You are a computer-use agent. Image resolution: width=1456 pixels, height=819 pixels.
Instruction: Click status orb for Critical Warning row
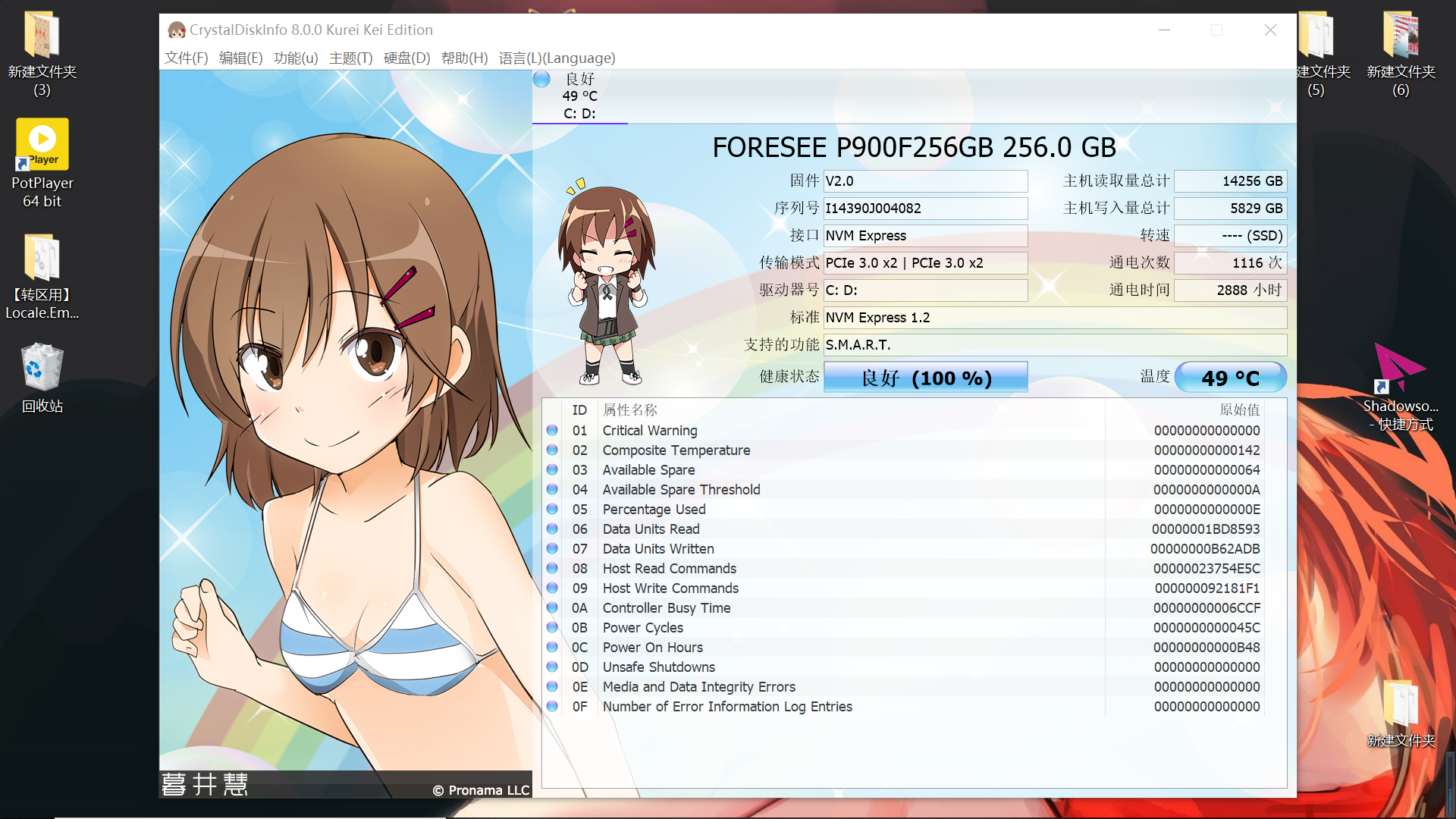pos(553,431)
